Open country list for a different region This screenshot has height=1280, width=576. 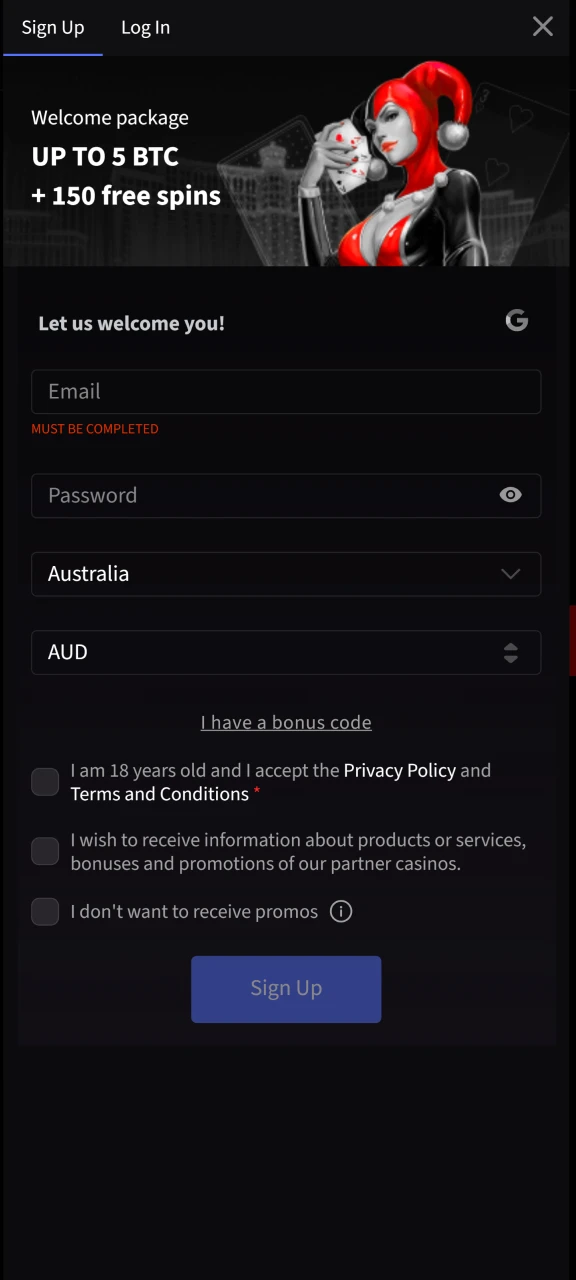click(x=286, y=573)
